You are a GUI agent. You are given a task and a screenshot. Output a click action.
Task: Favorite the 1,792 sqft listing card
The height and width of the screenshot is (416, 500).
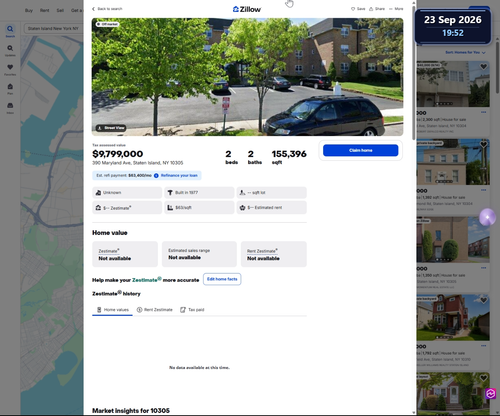point(483,300)
